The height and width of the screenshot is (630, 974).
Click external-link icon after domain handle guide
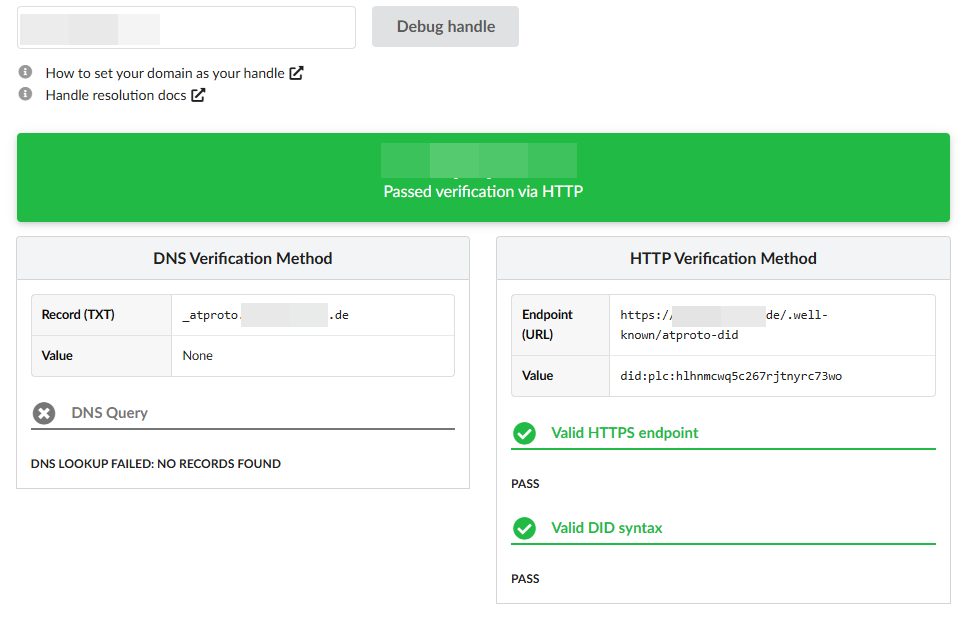[x=296, y=73]
